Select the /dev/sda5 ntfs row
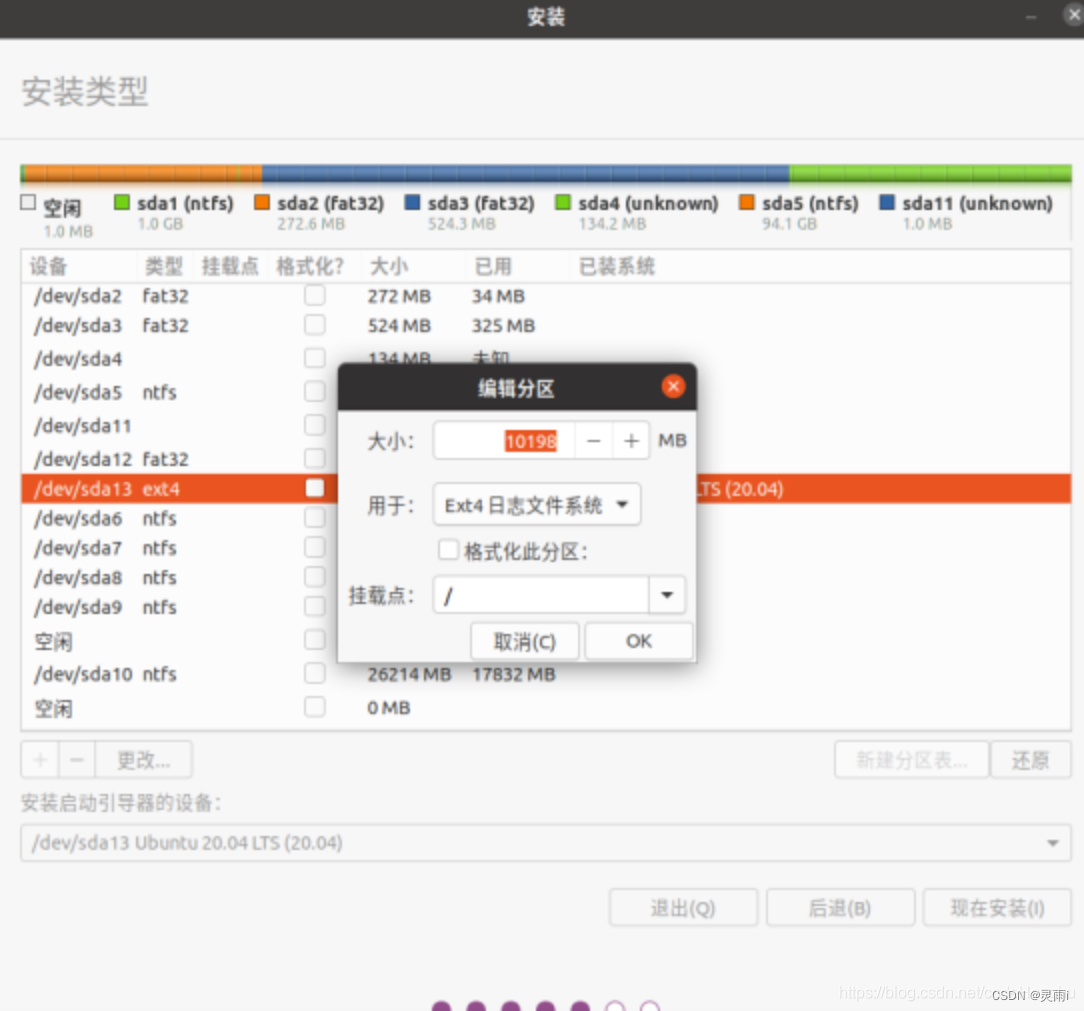Screen dimensions: 1084x1011 click(x=180, y=392)
